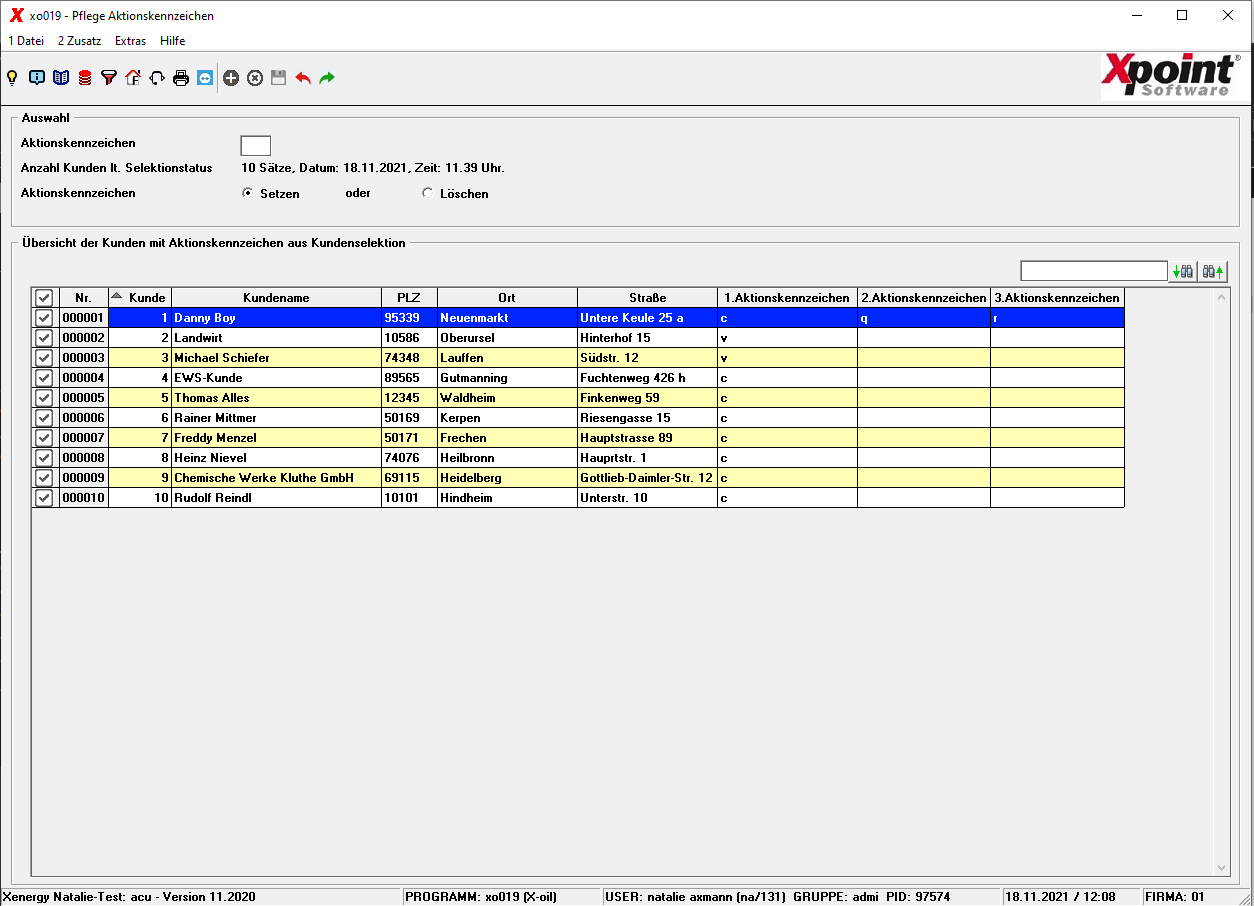The height and width of the screenshot is (906, 1254).
Task: Uncheck the checkbox for row 000010
Action: [44, 498]
